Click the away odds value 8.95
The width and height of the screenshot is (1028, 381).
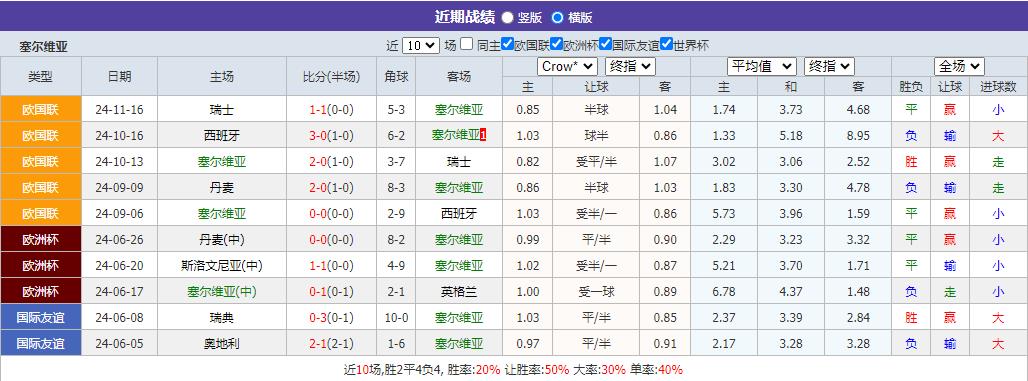click(858, 136)
